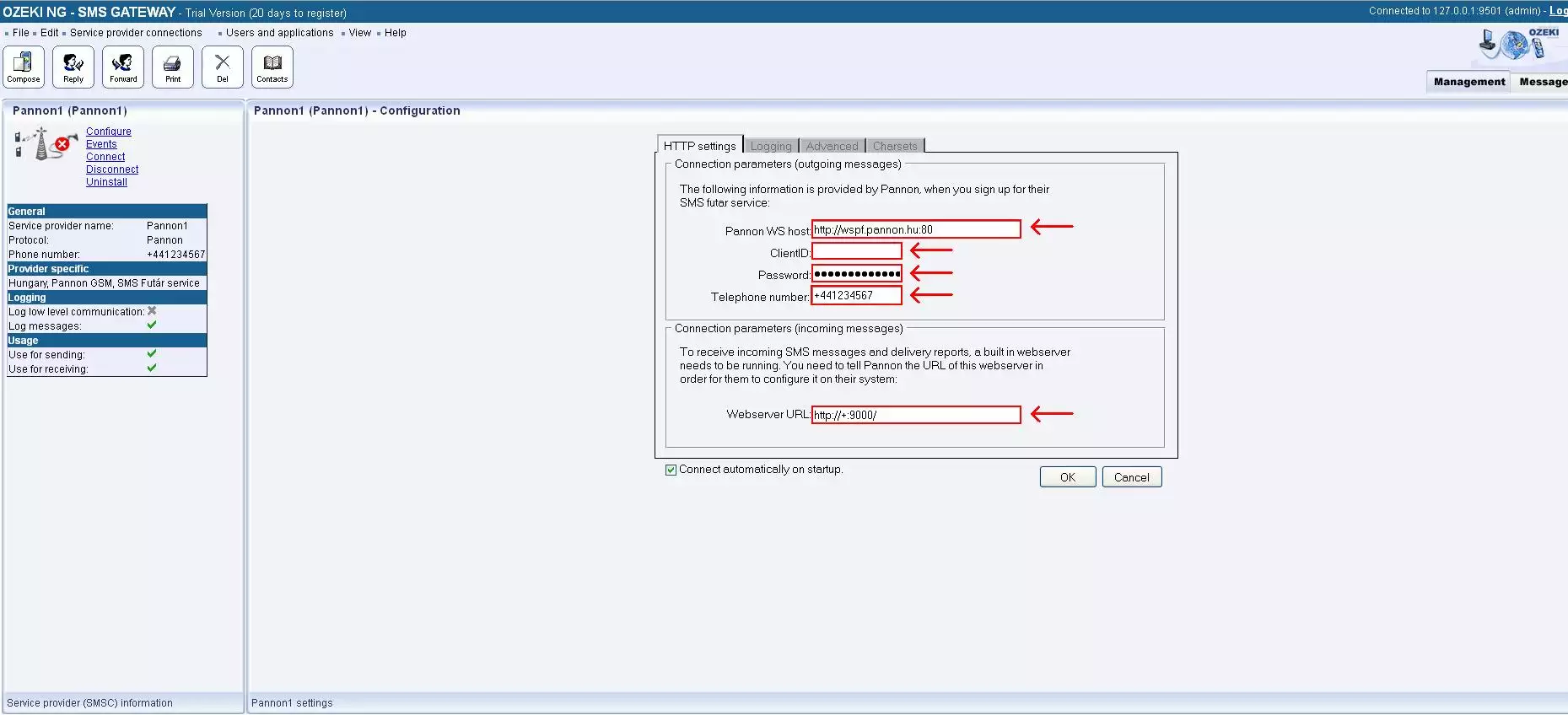This screenshot has height=715, width=1568.
Task: Click the Connect link
Action: click(x=105, y=157)
